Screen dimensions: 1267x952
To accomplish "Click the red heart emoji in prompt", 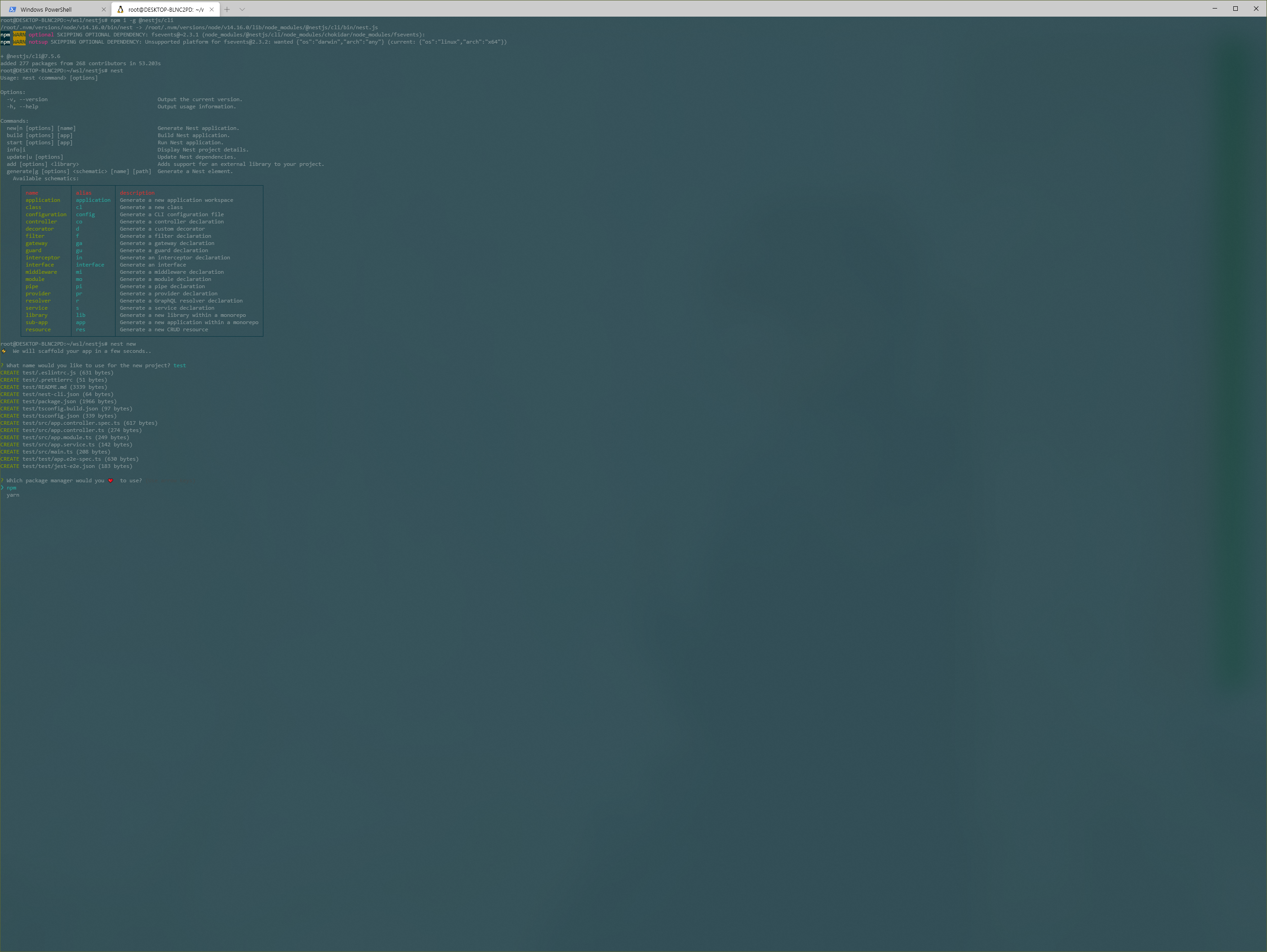I will click(111, 480).
